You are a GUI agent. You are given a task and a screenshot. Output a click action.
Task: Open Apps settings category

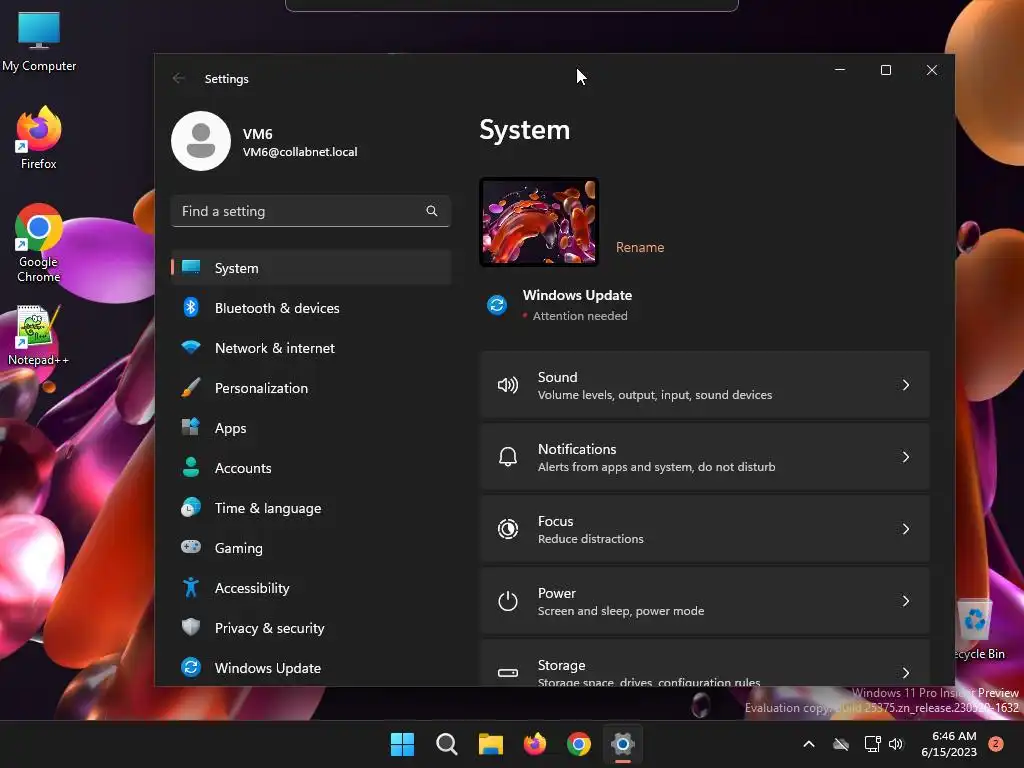(311, 428)
